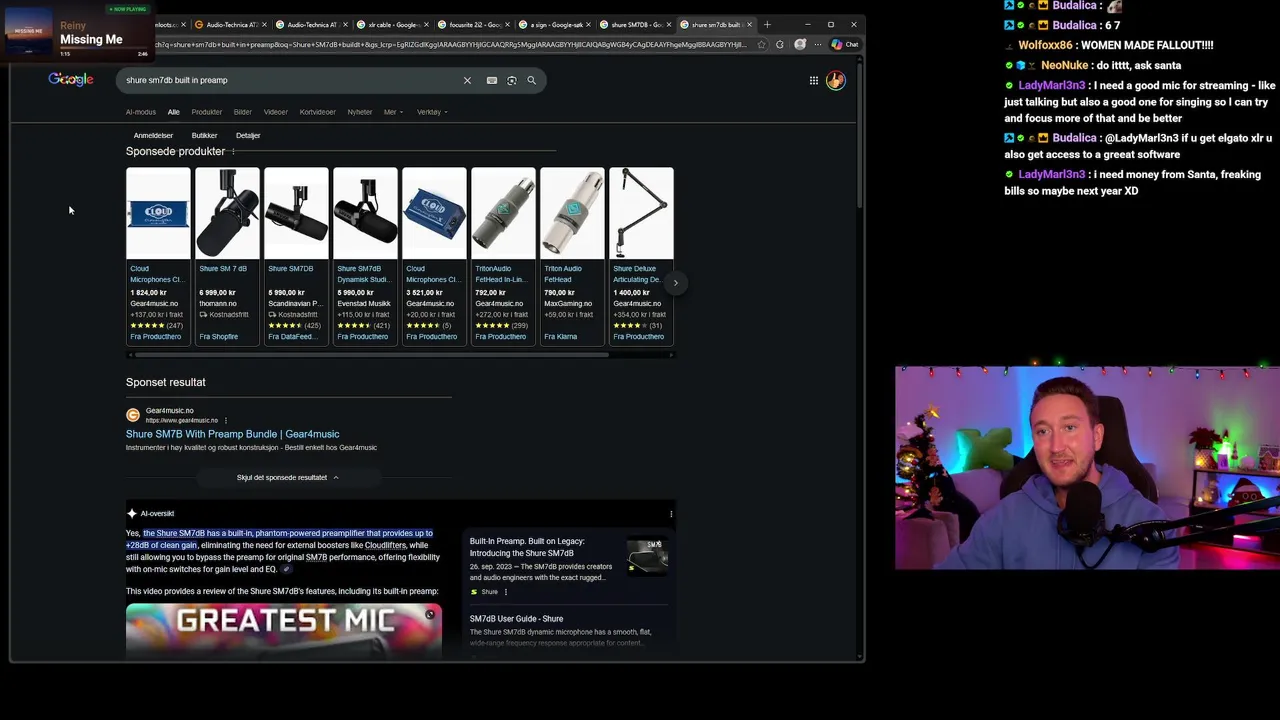This screenshot has height=720, width=1280.
Task: Open 'Built-In Preamp. Built on Legacy' article
Action: click(527, 547)
